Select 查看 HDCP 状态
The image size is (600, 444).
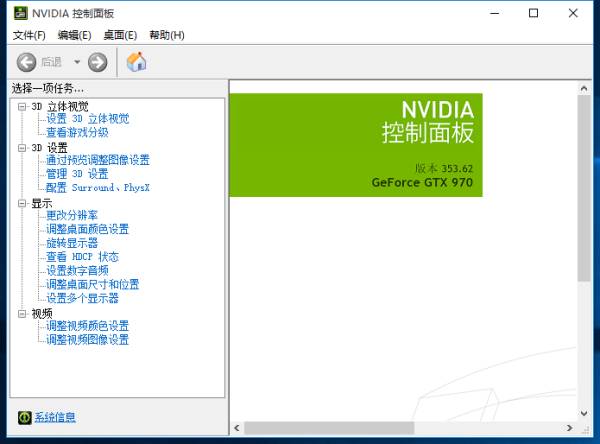82,257
